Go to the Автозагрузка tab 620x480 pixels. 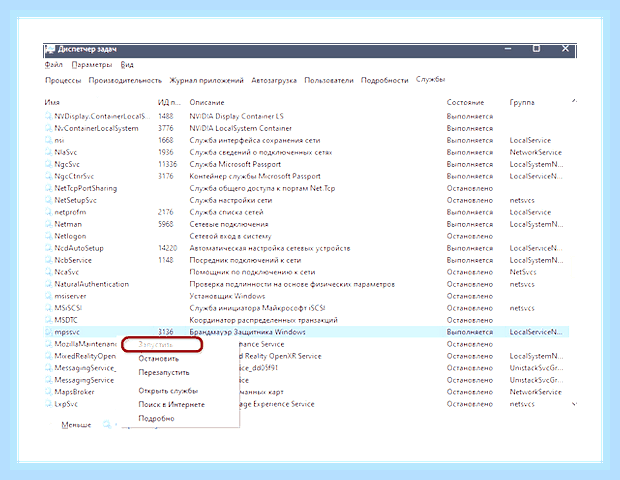[x=274, y=80]
